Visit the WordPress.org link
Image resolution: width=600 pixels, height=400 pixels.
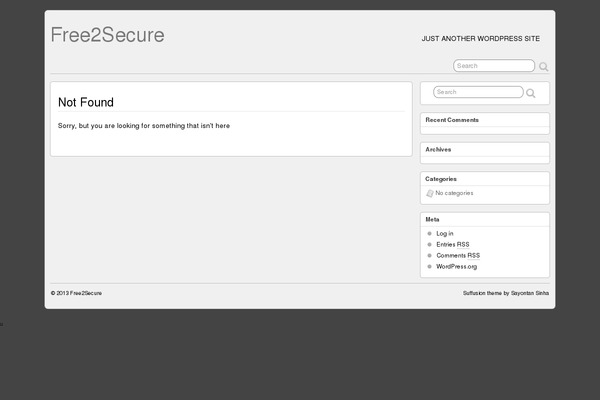tap(457, 267)
